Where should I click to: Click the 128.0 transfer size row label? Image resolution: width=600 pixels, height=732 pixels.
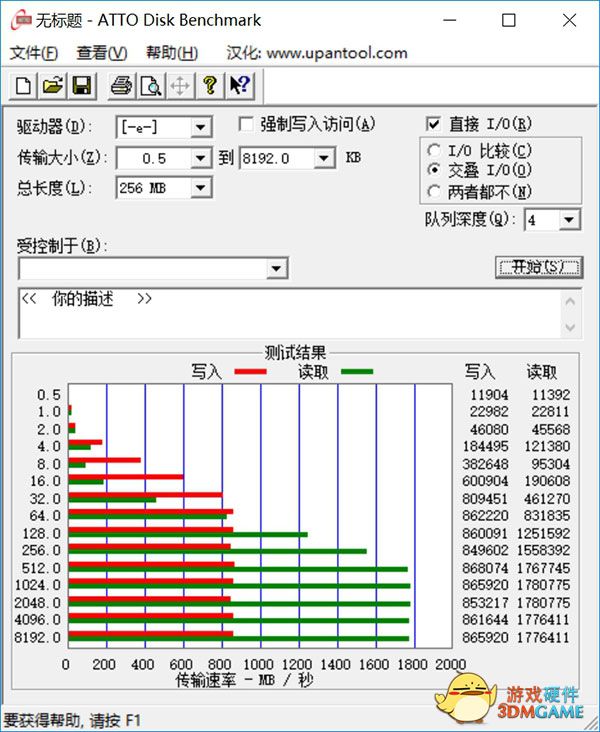[42, 533]
